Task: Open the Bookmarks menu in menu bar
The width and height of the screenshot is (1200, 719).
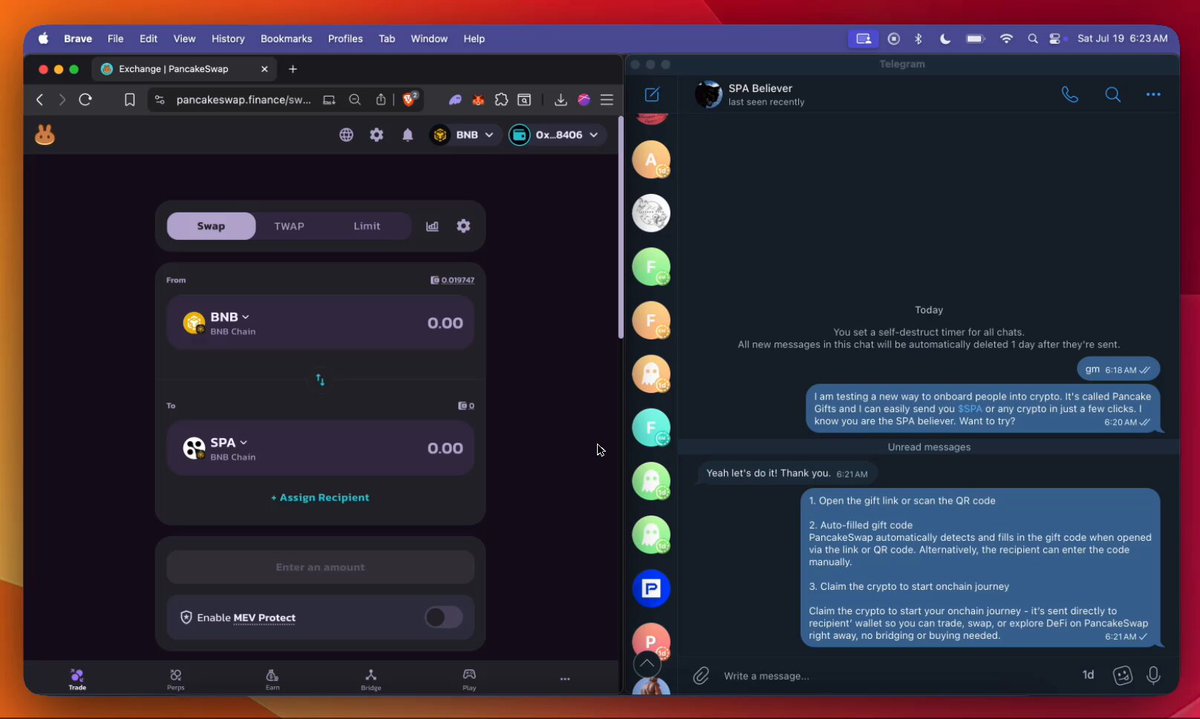Action: pos(286,39)
